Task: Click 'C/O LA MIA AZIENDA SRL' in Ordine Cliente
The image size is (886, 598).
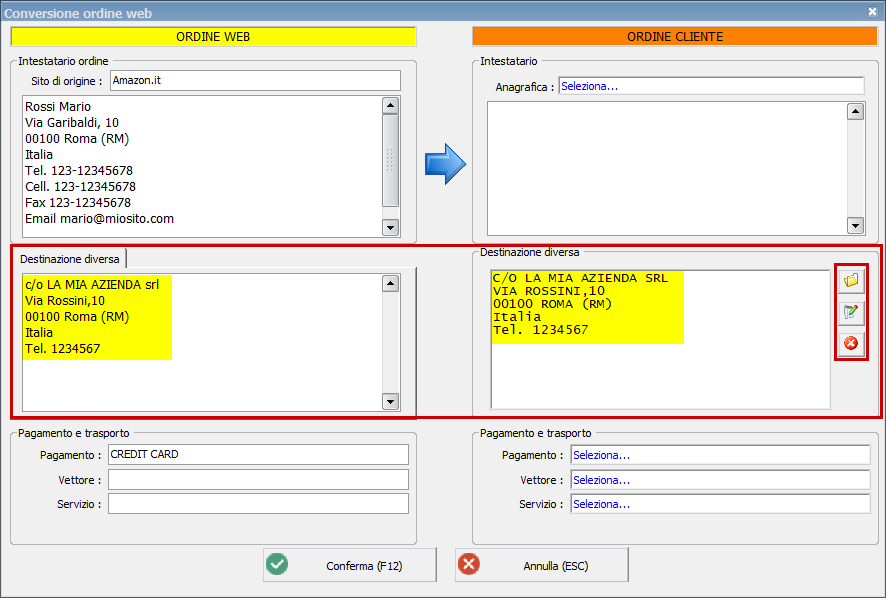Action: (x=580, y=278)
